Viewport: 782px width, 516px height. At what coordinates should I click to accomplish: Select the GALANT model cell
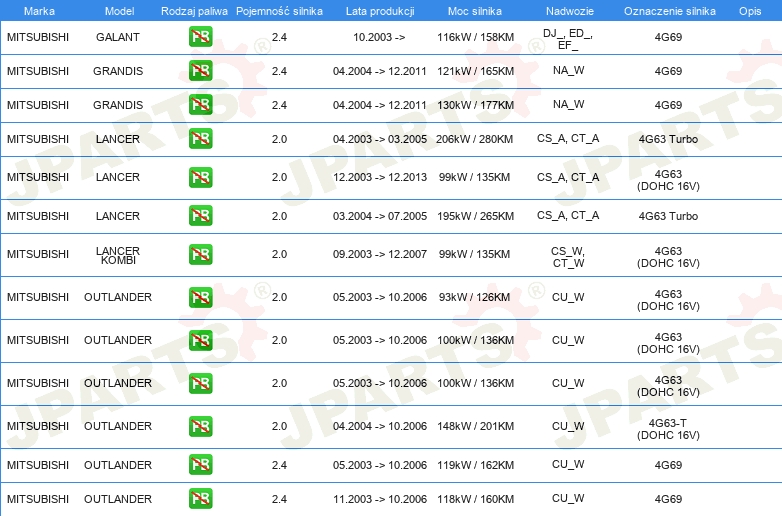118,37
